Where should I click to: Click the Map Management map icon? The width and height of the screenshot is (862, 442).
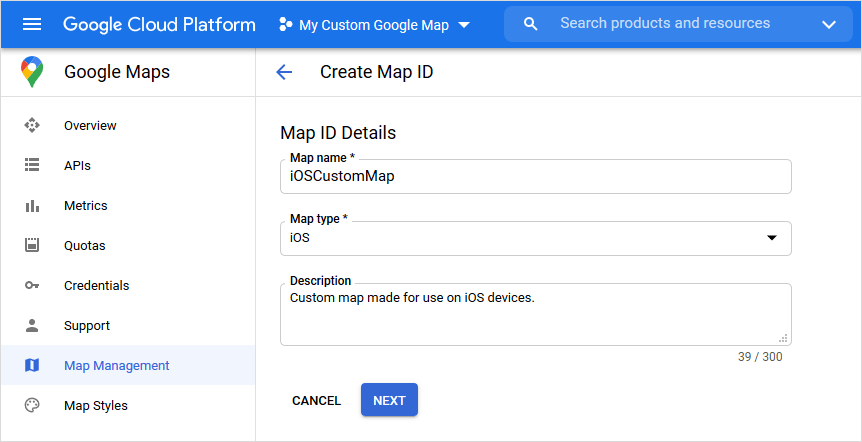click(x=32, y=365)
